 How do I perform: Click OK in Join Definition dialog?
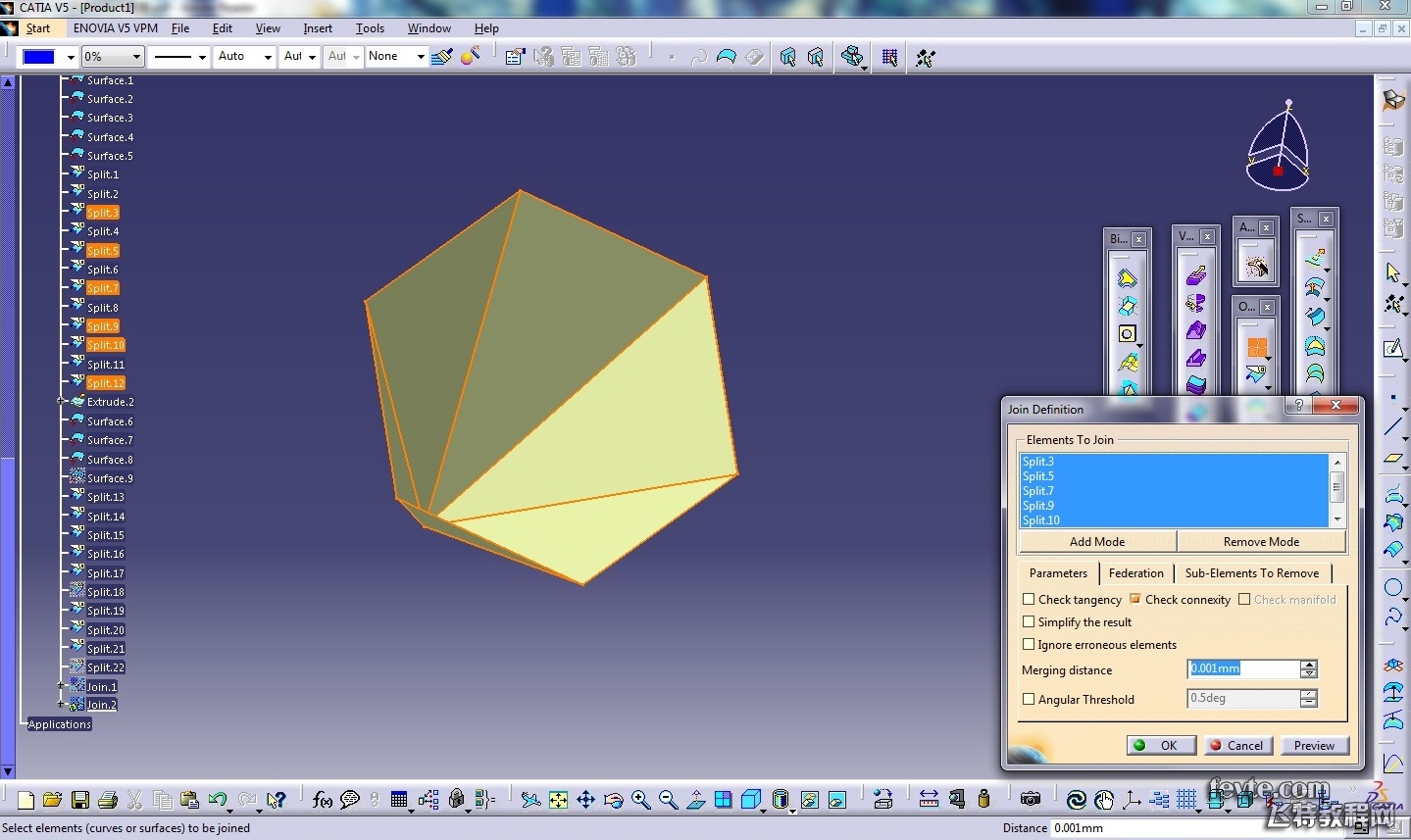(x=1161, y=745)
